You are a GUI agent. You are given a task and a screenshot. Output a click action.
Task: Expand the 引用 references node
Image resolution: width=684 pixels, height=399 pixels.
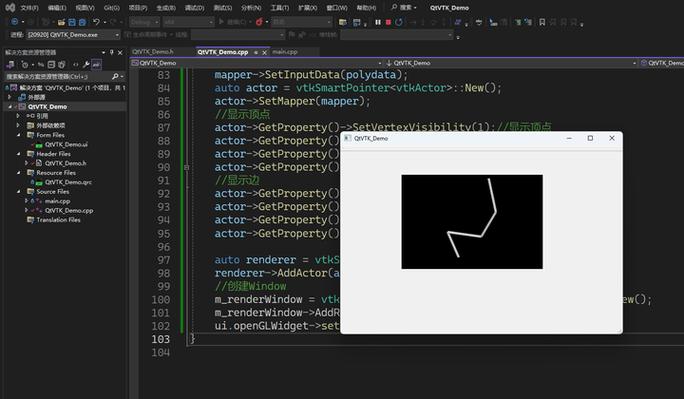(18, 116)
